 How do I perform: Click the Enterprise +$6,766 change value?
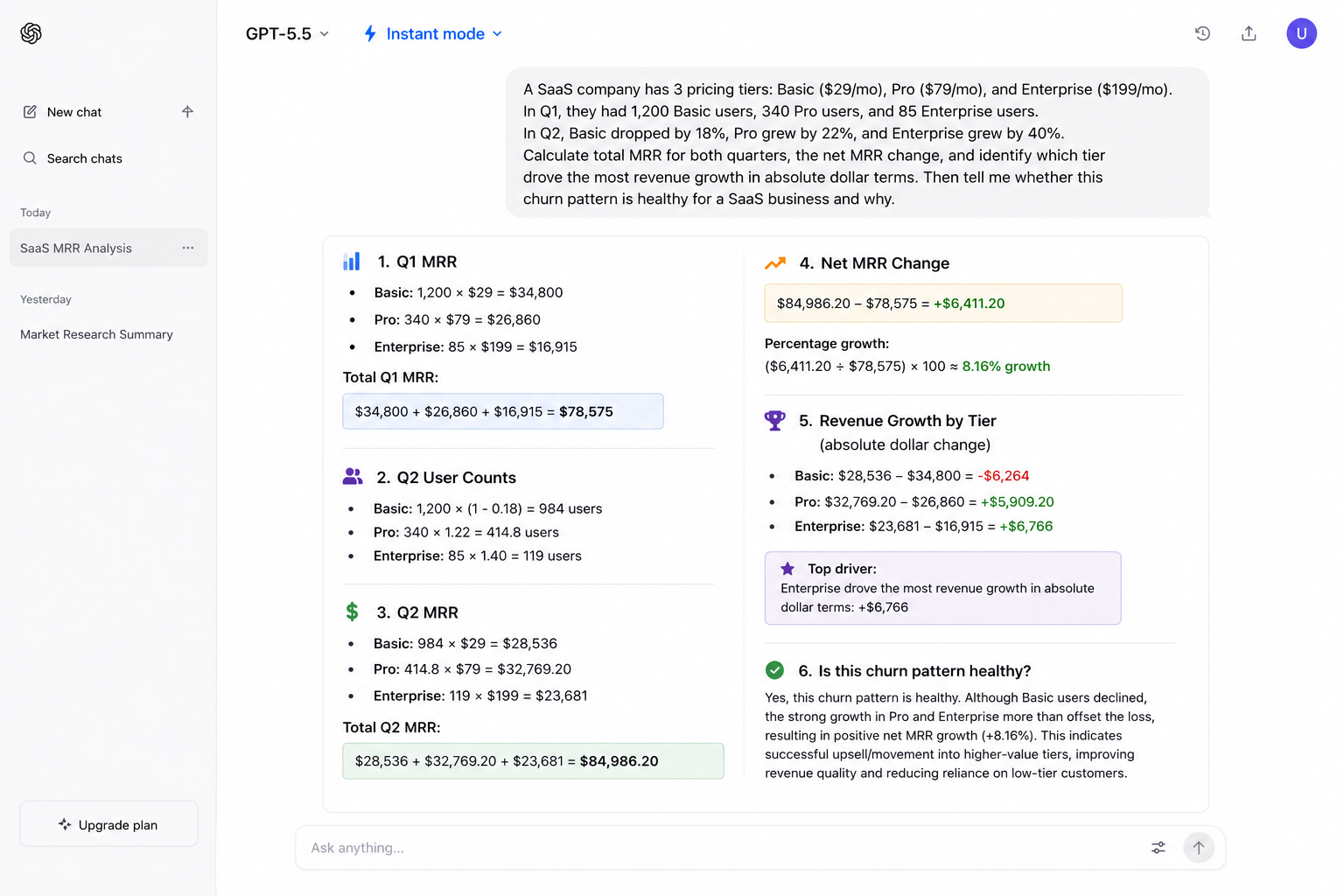pyautogui.click(x=1026, y=526)
